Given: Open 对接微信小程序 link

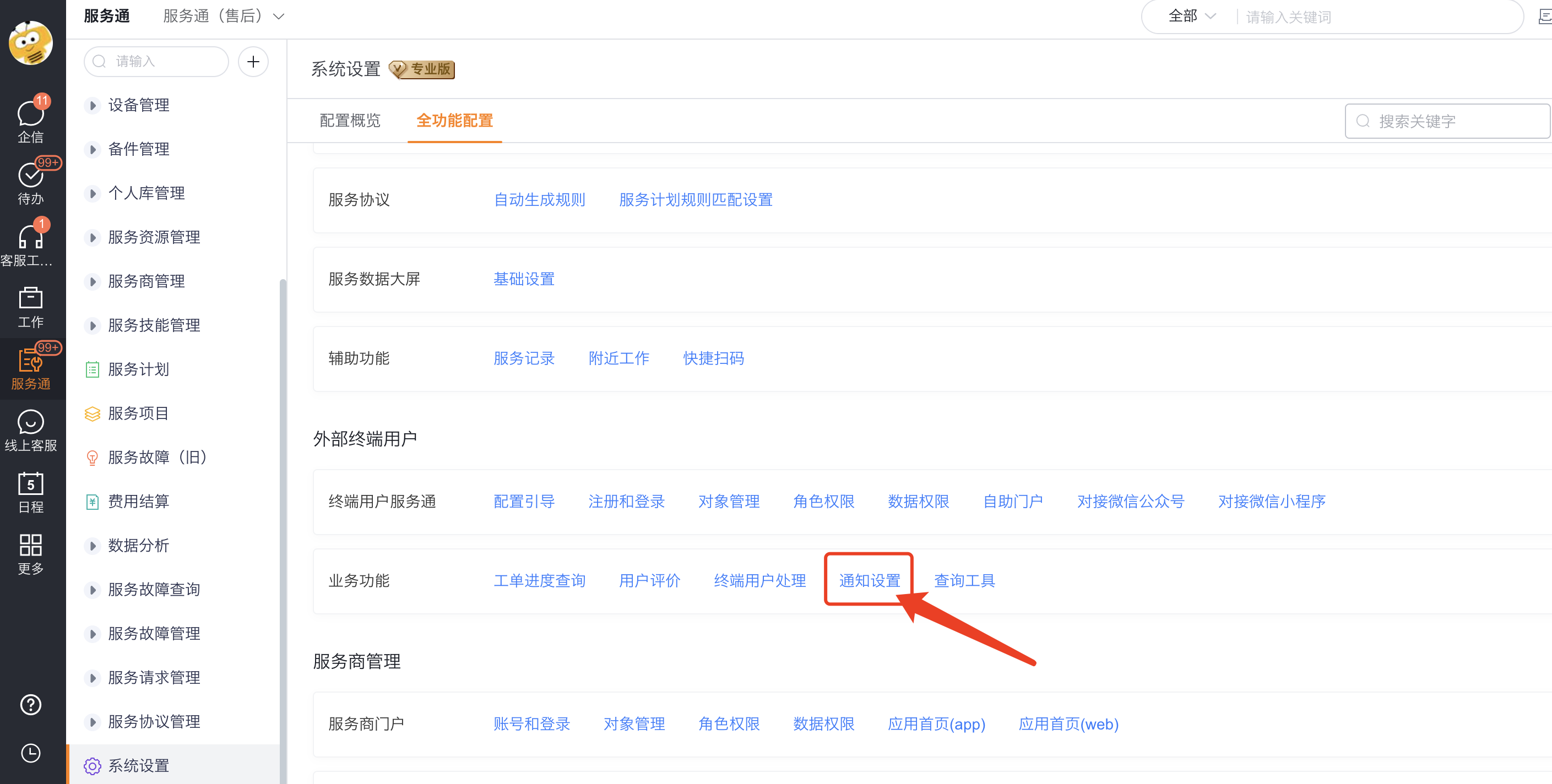Looking at the screenshot, I should tap(1271, 501).
